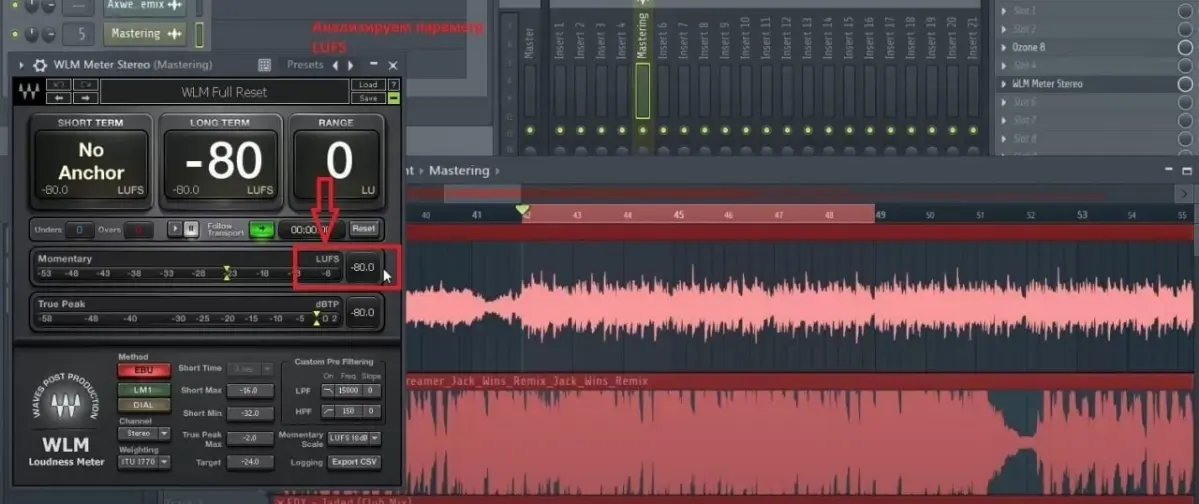The image size is (1199, 504).
Task: Expand the WLM Meter Stereo slot menu arrow
Action: pyautogui.click(x=1005, y=84)
